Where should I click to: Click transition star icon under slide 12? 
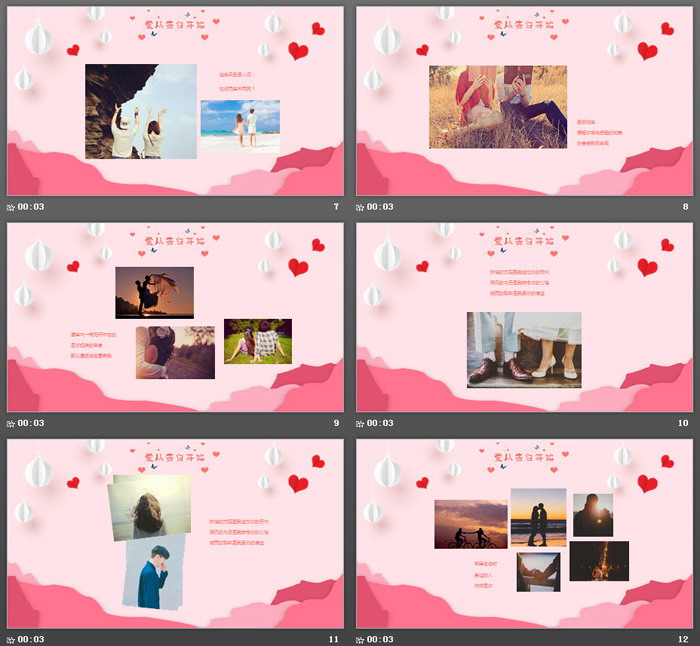click(360, 639)
